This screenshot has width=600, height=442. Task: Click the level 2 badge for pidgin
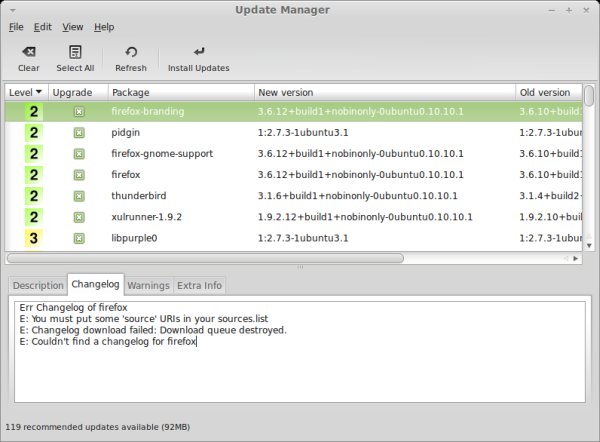35,132
